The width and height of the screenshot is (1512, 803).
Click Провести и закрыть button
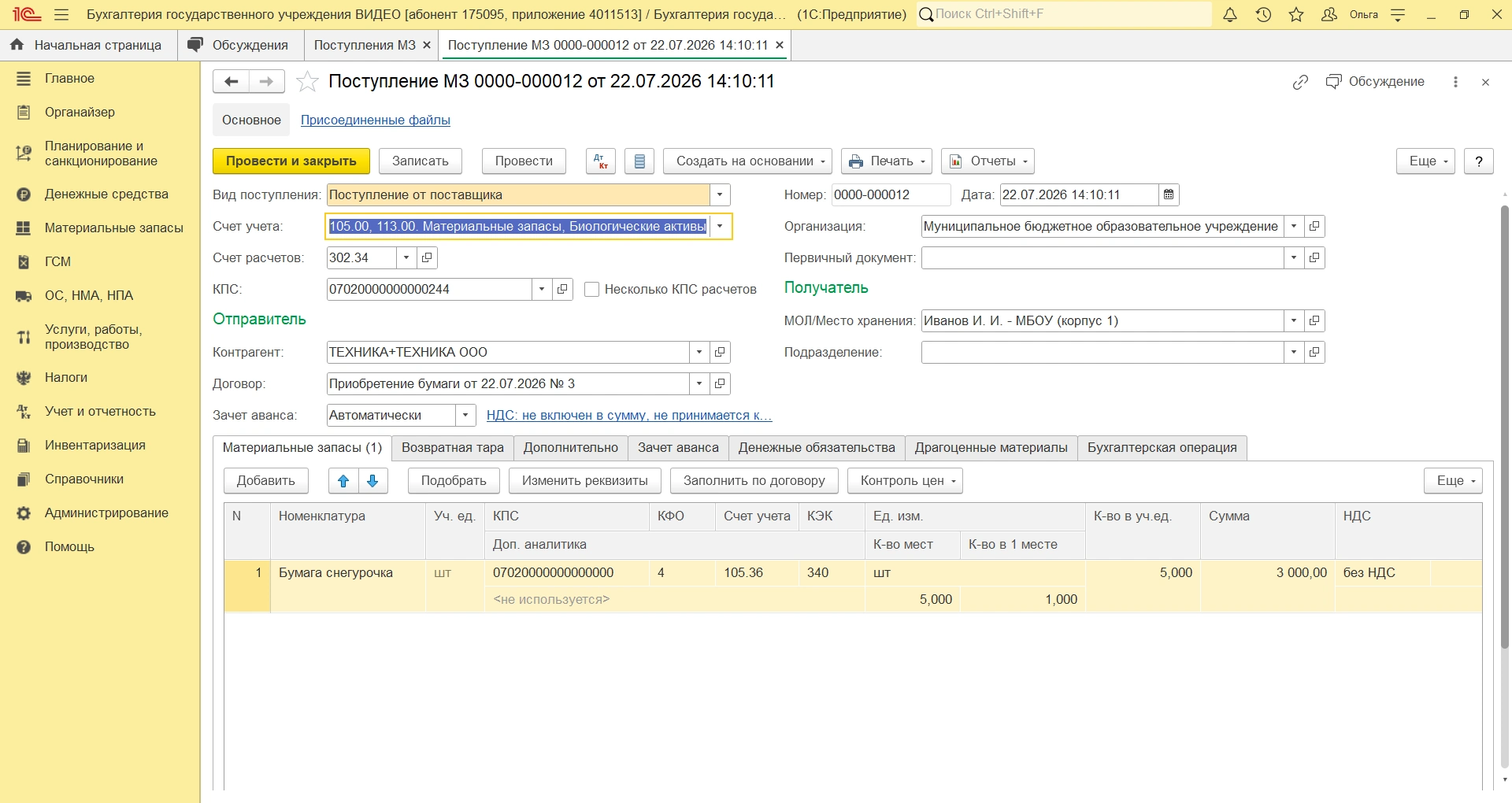click(x=291, y=161)
